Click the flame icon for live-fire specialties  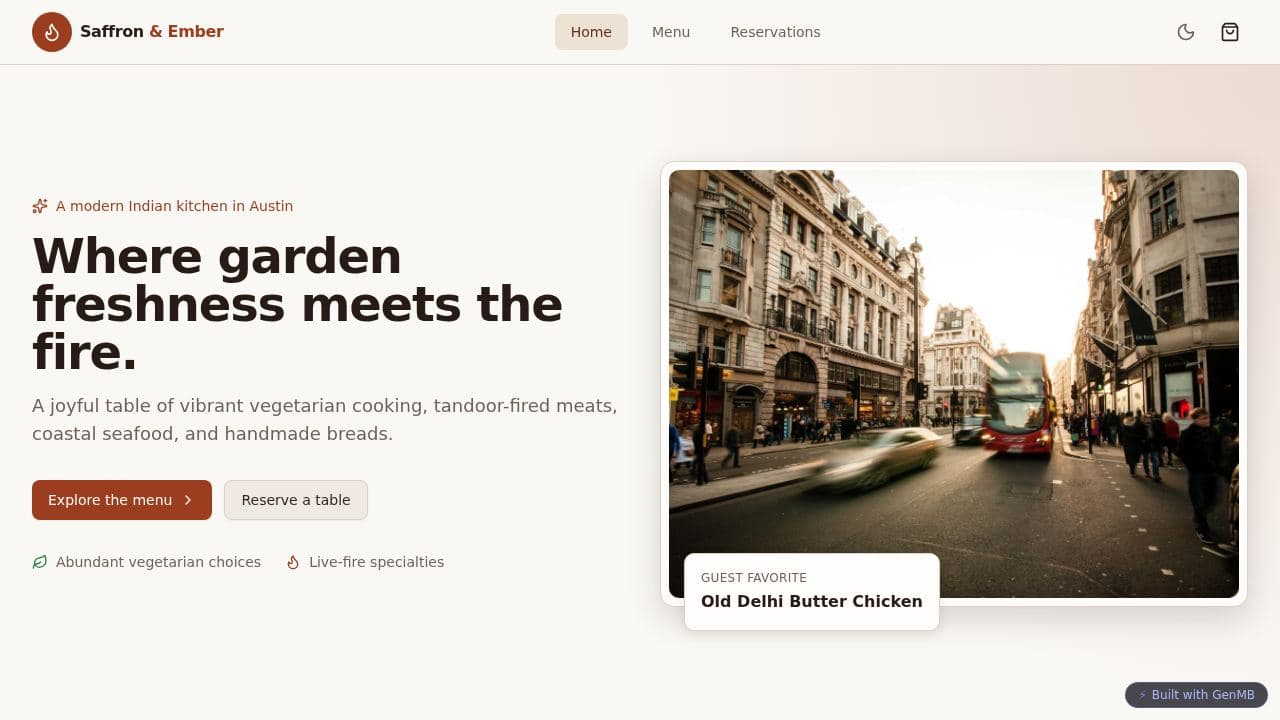pyautogui.click(x=293, y=562)
